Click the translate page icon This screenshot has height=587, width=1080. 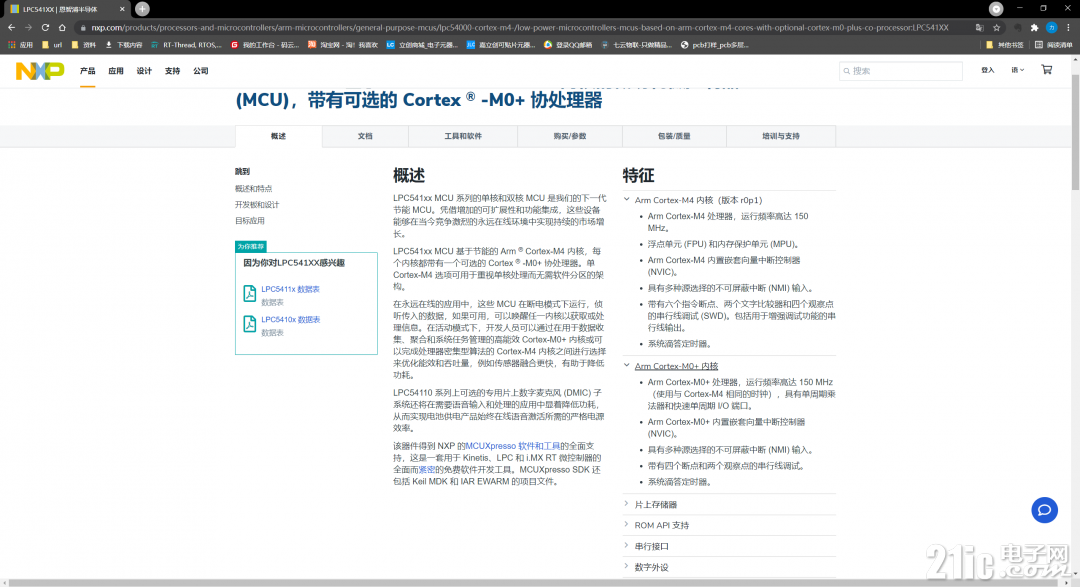[979, 28]
